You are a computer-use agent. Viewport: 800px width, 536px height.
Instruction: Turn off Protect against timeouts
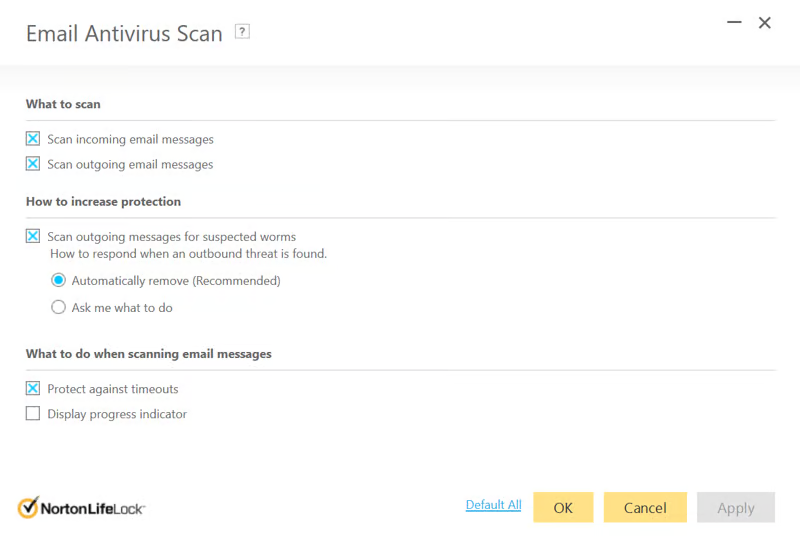pos(33,389)
